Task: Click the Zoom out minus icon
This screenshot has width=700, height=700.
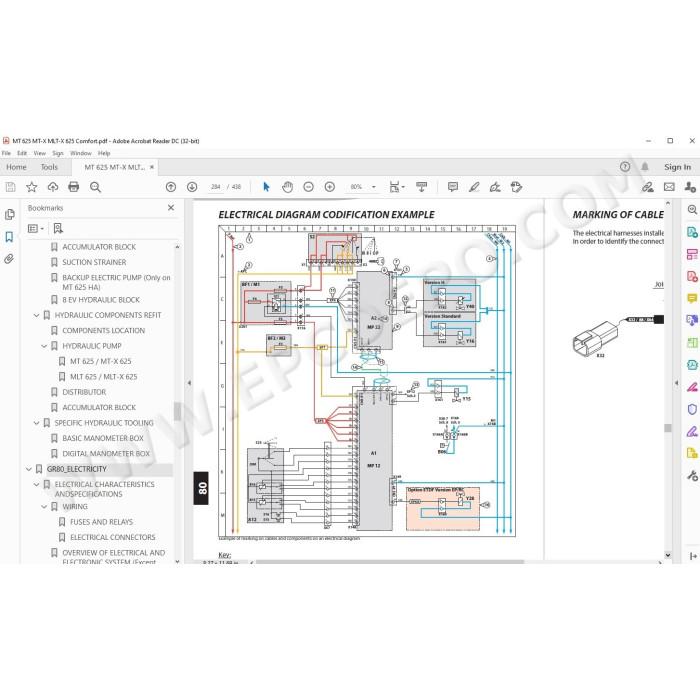Action: [x=308, y=187]
